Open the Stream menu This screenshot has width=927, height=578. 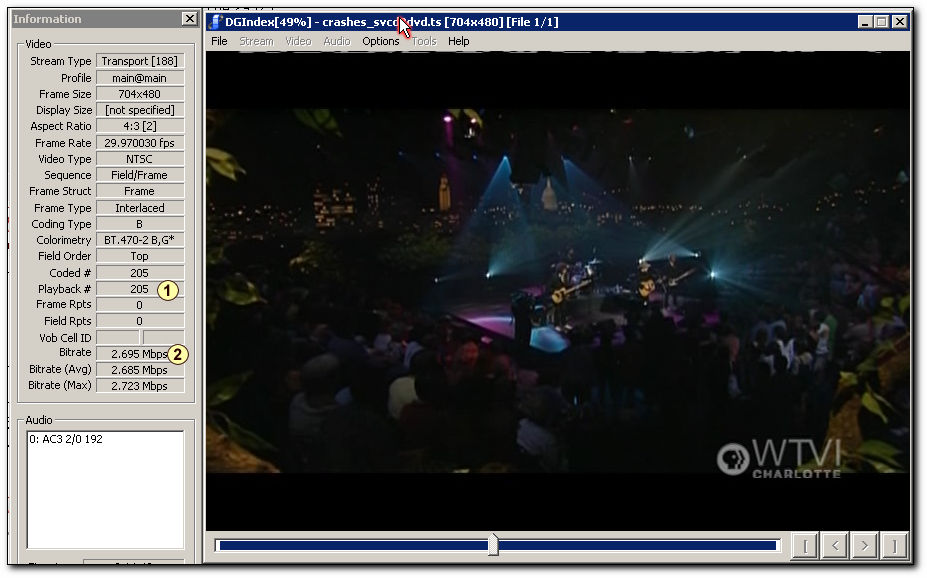pyautogui.click(x=256, y=41)
